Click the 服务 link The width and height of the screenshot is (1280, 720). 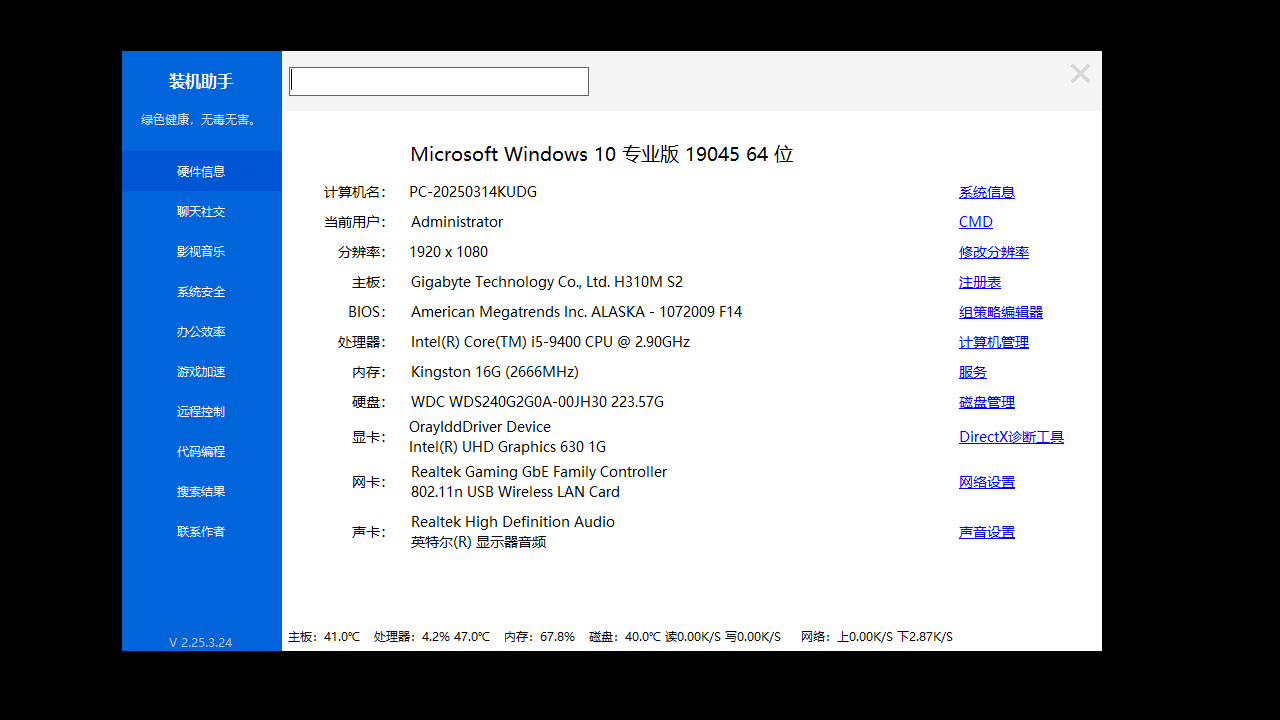click(973, 372)
